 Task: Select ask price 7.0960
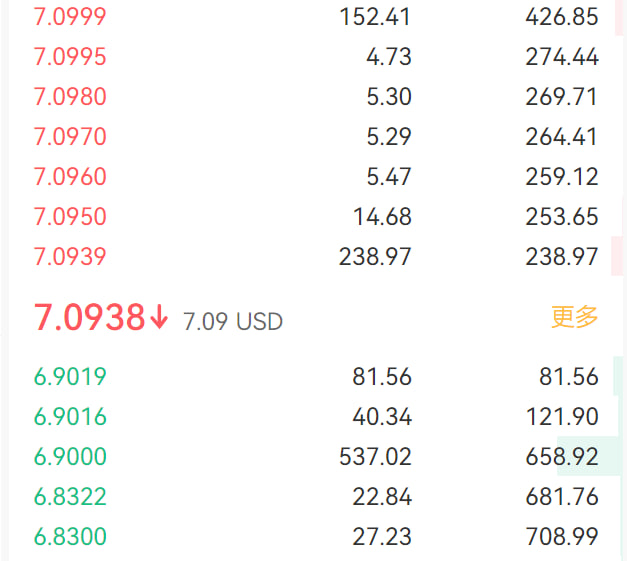[70, 177]
